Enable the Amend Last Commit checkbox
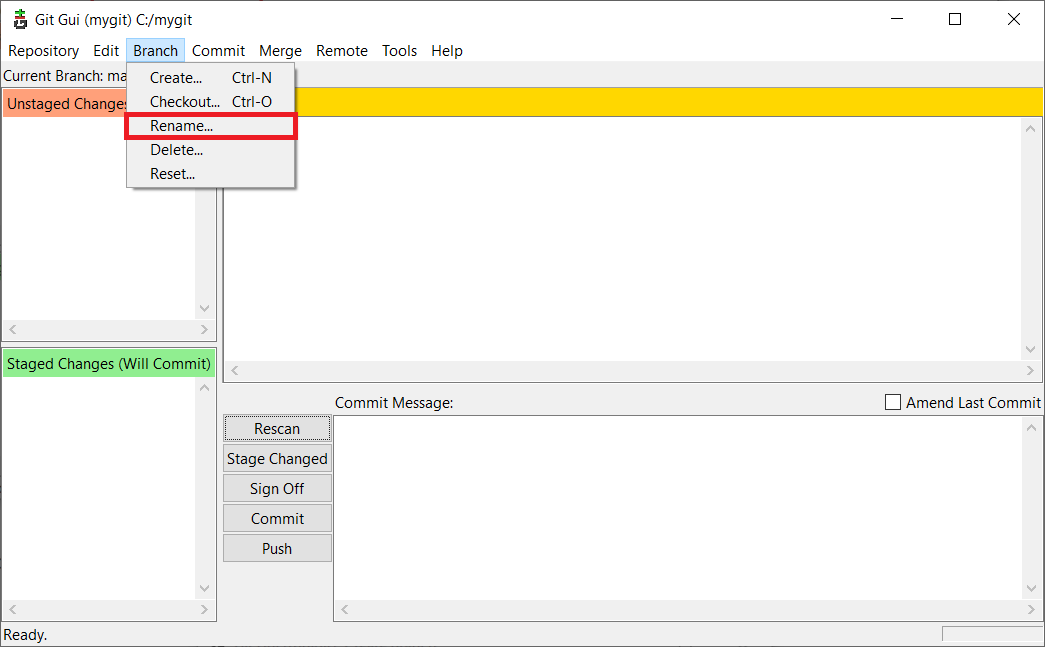Screen dimensions: 1045x647 893,402
